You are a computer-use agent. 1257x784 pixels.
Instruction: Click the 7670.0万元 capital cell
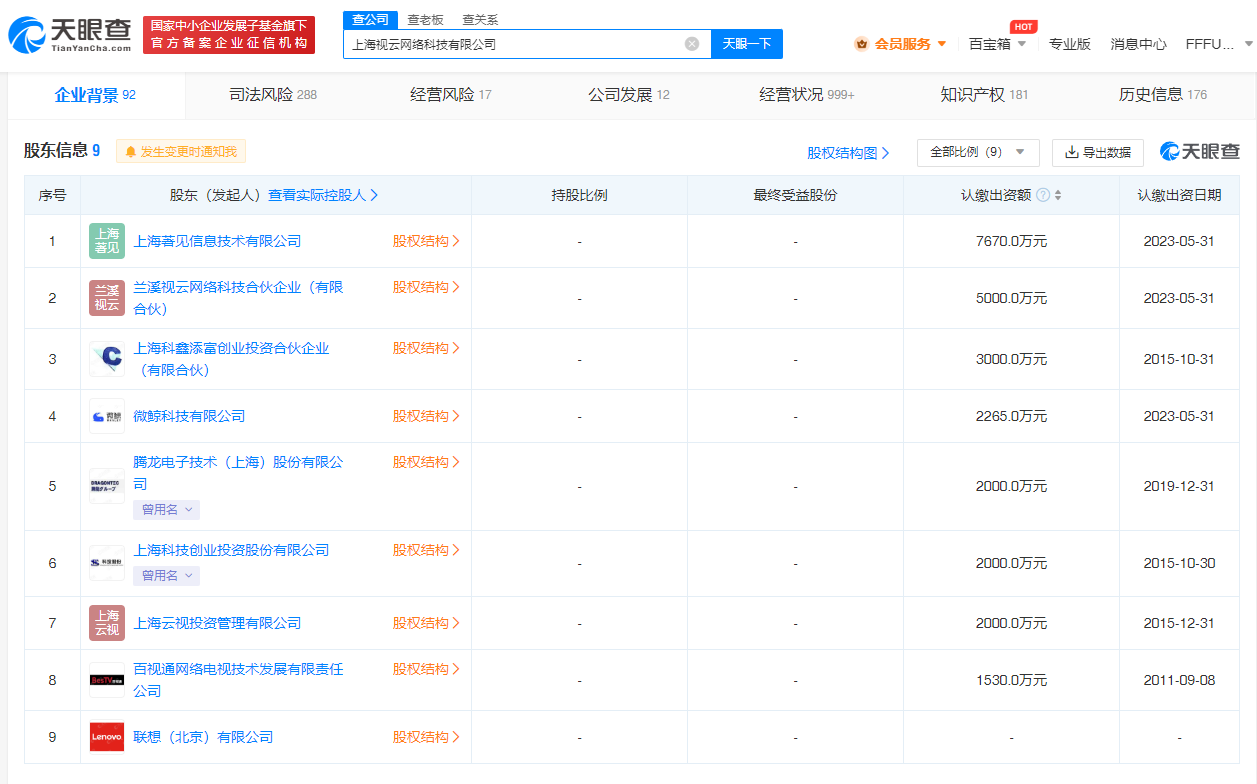[1011, 241]
